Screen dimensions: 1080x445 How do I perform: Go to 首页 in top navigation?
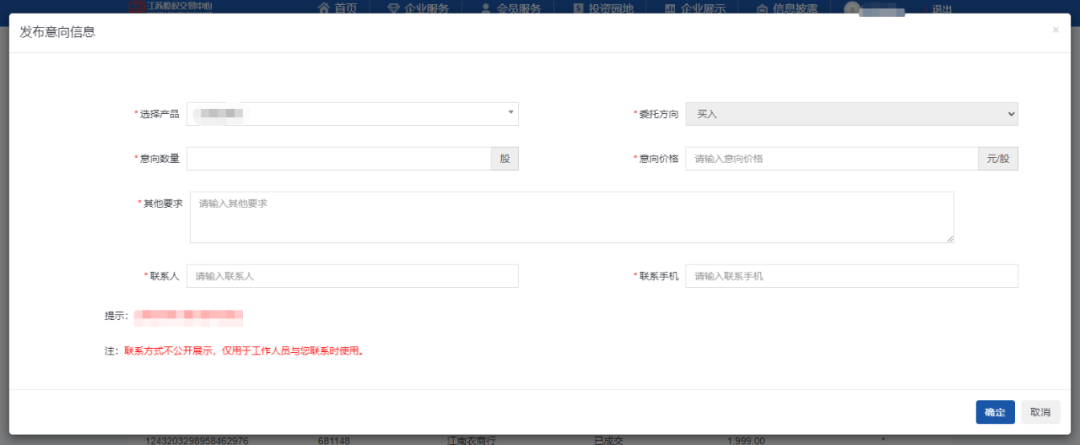[x=337, y=8]
